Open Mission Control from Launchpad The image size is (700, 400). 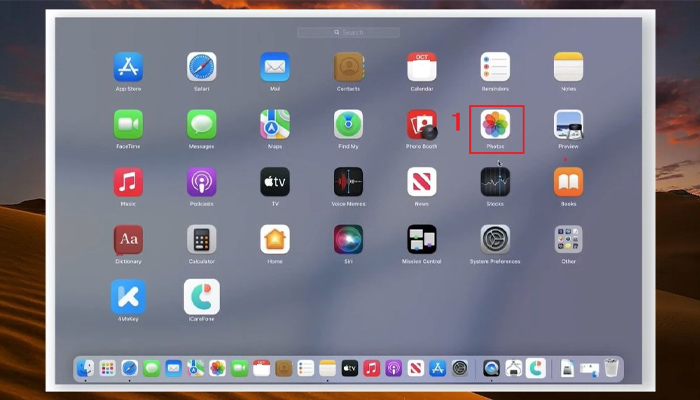[422, 240]
